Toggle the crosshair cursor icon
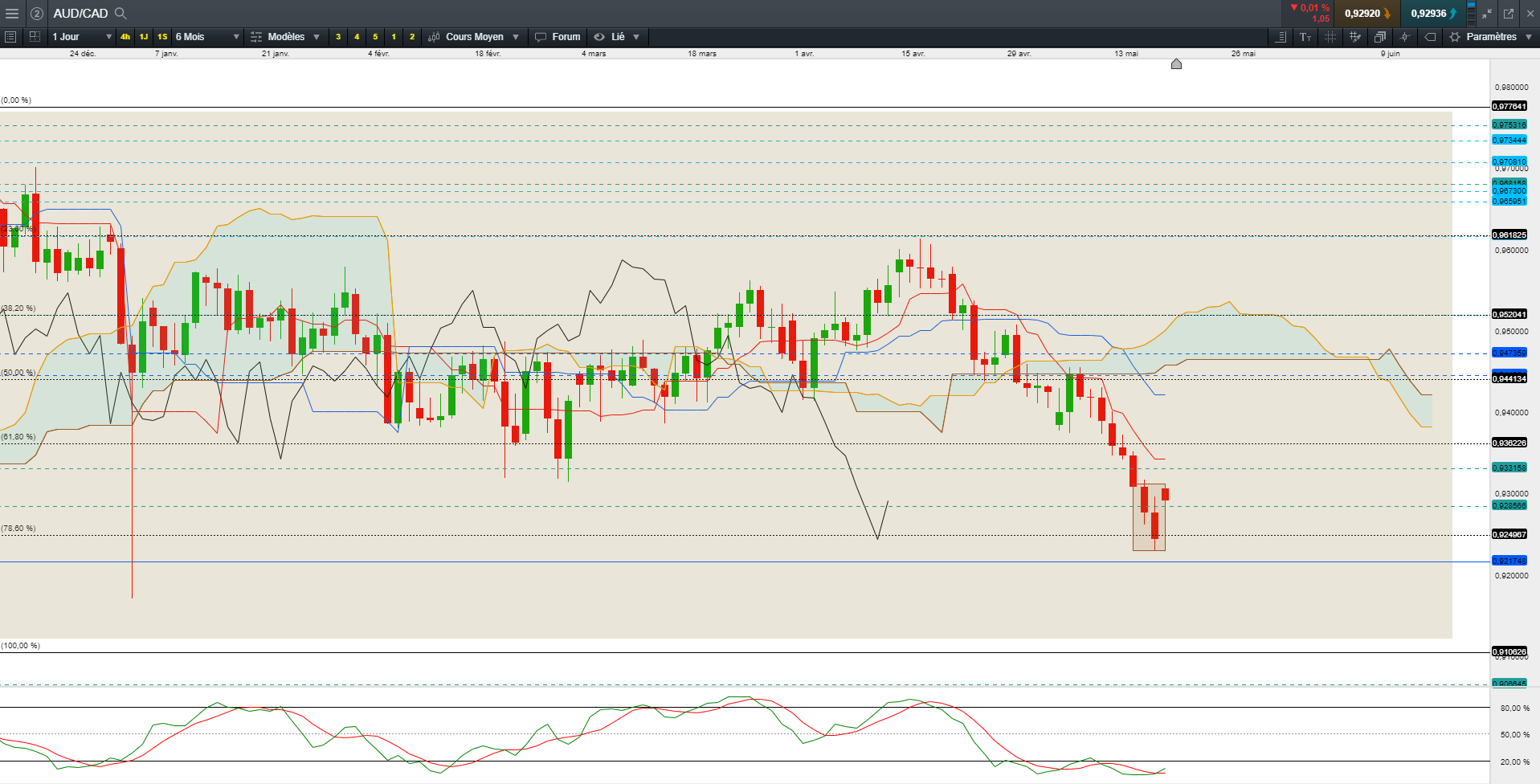The height and width of the screenshot is (784, 1540). click(1405, 37)
